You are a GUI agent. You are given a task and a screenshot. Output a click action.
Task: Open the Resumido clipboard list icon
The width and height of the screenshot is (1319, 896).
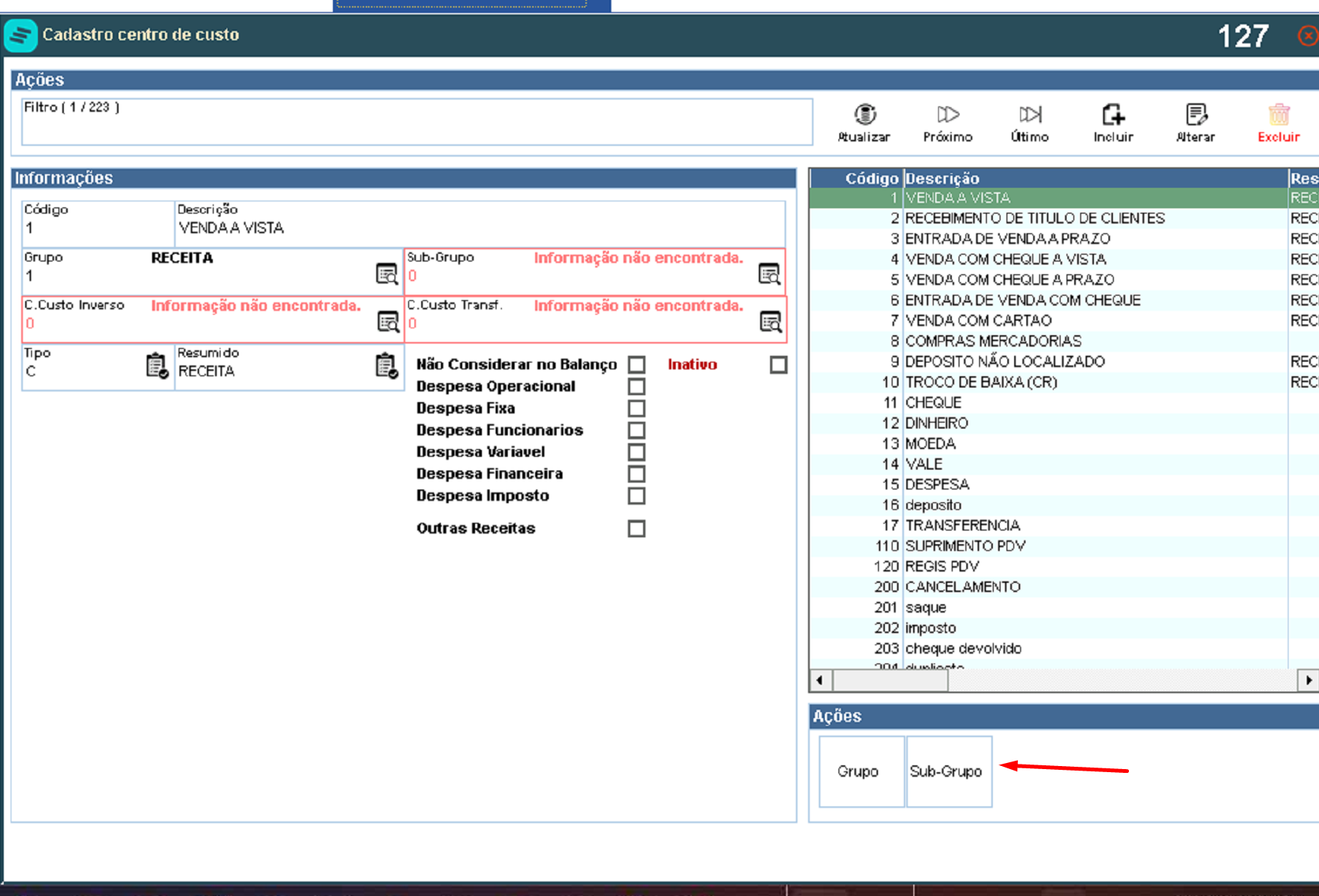pos(386,366)
